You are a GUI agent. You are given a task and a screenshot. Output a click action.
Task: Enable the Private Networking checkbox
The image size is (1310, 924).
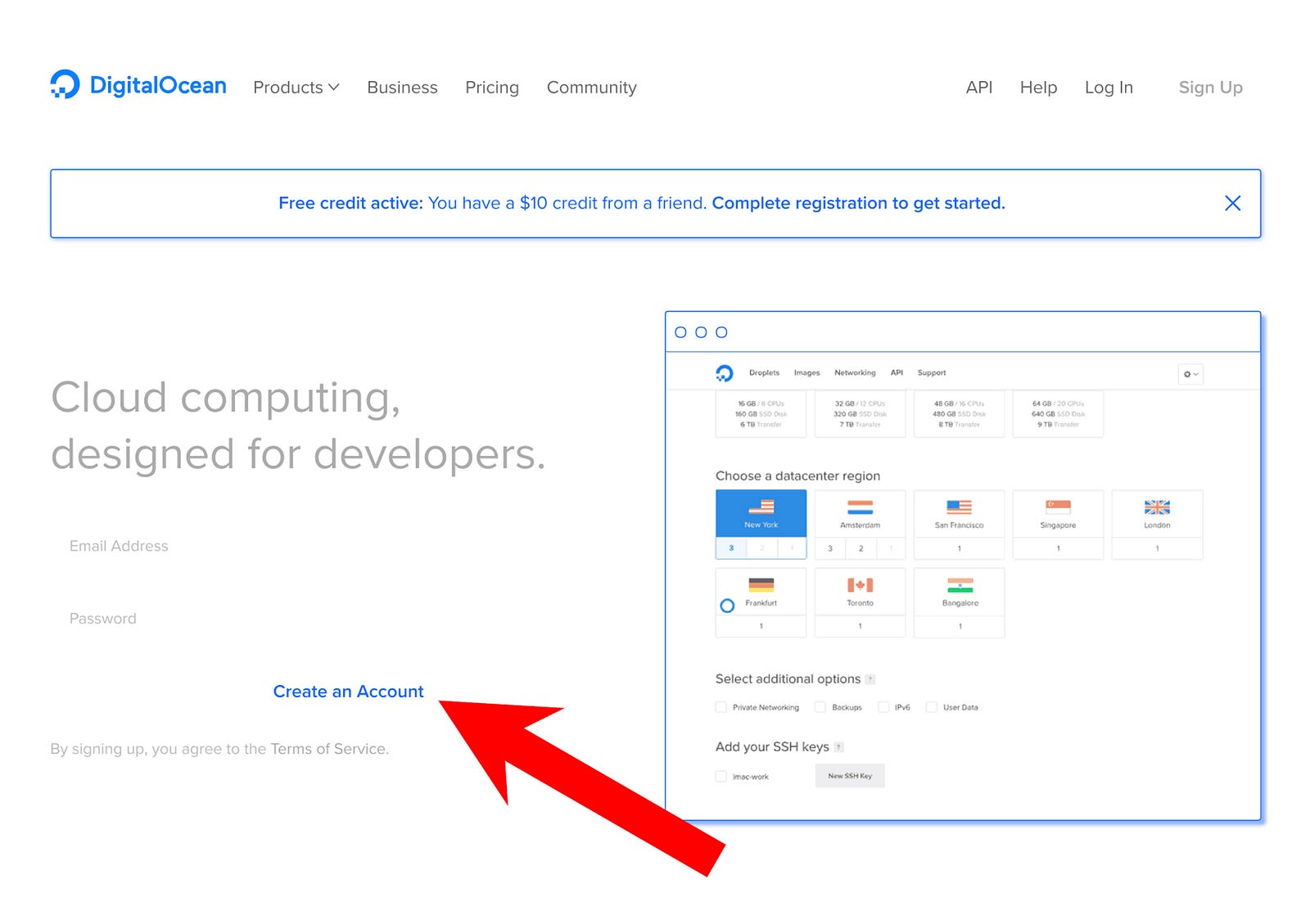pyautogui.click(x=721, y=707)
